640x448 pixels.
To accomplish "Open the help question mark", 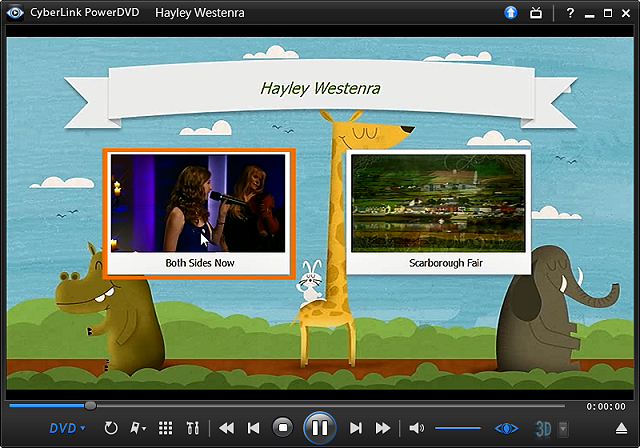I will coord(570,13).
